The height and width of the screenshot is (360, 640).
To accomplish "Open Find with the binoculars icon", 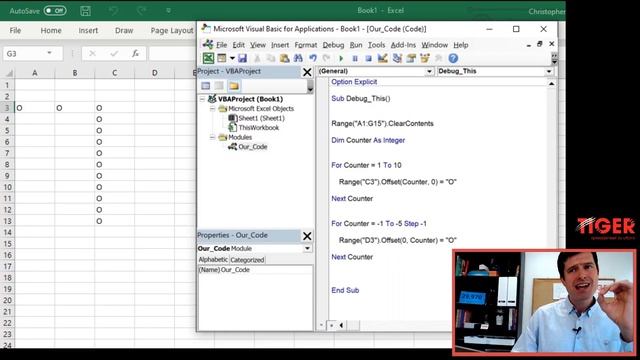I will [298, 58].
